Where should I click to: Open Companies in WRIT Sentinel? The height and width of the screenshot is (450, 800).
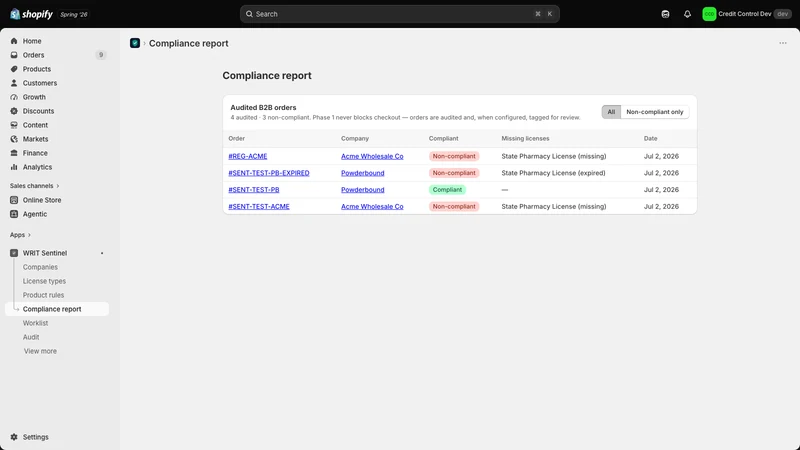tap(40, 267)
